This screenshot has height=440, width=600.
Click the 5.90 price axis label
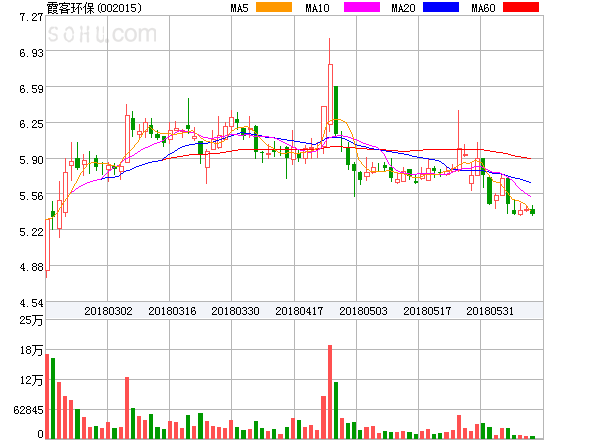(x=31, y=160)
